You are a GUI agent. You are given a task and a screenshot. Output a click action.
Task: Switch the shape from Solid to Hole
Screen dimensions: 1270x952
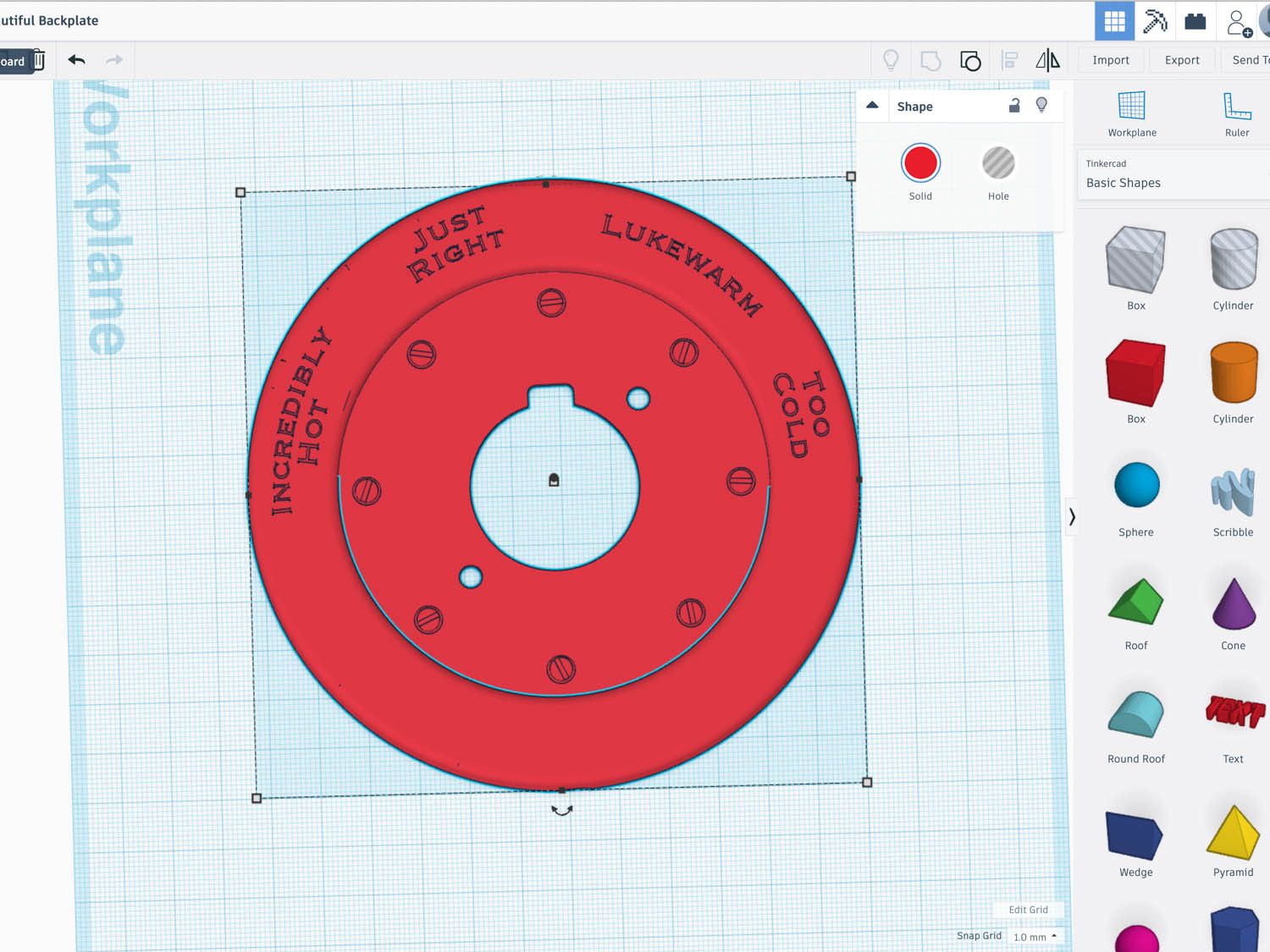998,163
